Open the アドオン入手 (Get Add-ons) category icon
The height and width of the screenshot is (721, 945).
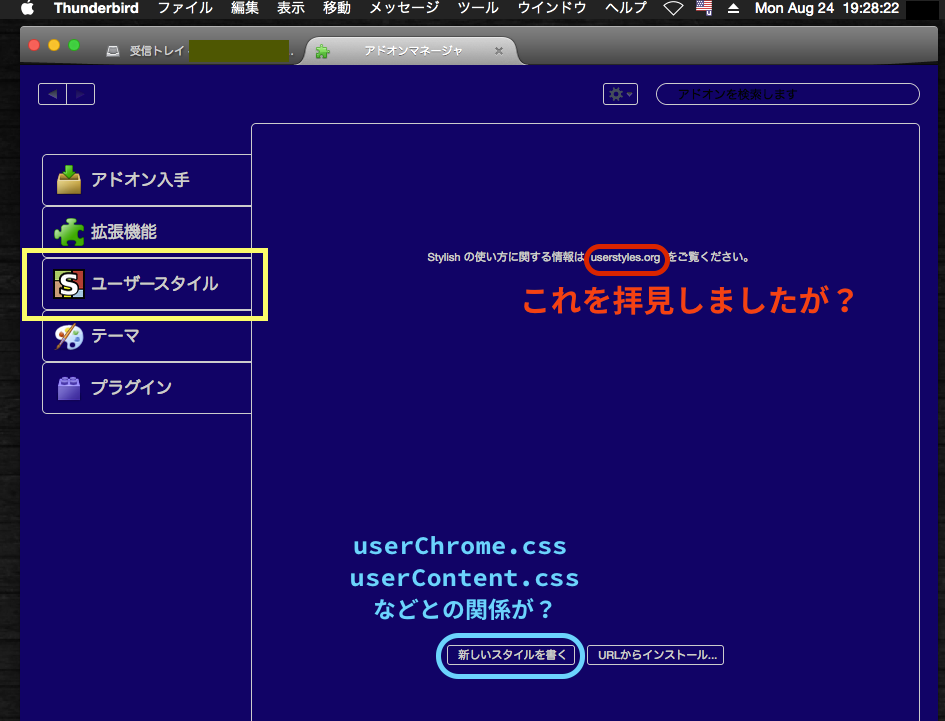tap(68, 179)
